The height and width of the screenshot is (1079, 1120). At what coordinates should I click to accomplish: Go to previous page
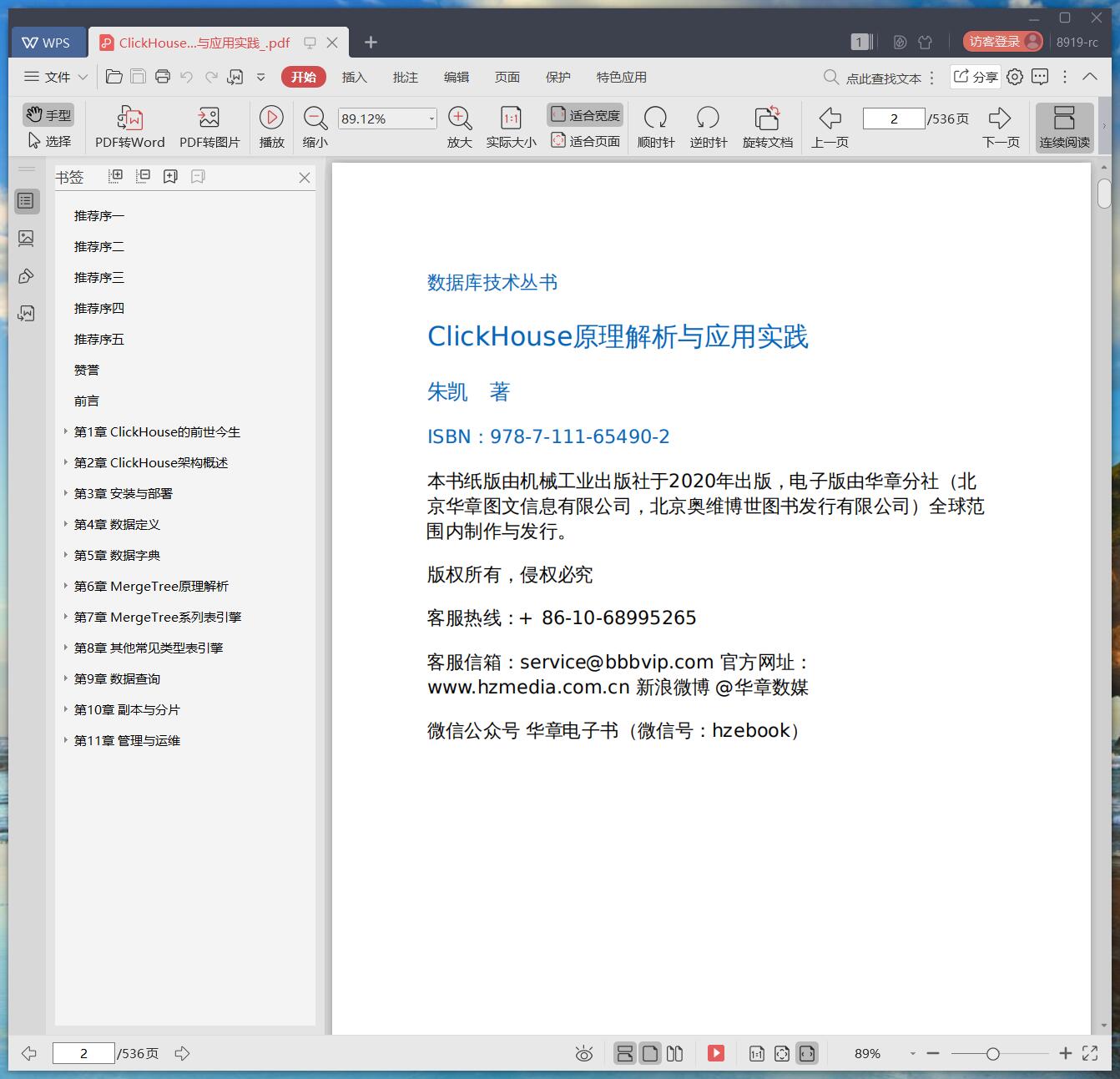[x=830, y=127]
